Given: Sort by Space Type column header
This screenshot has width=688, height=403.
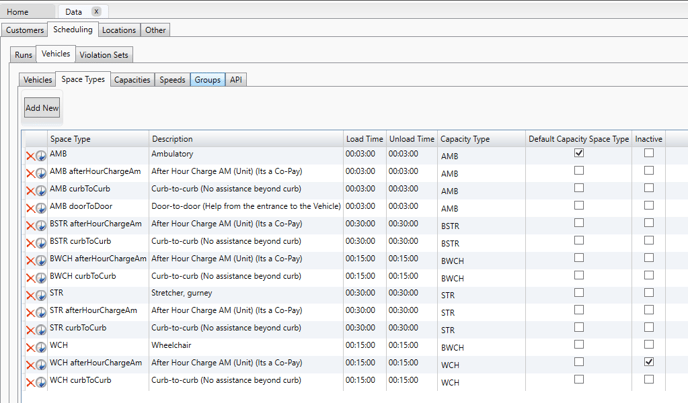Looking at the screenshot, I should pos(70,139).
